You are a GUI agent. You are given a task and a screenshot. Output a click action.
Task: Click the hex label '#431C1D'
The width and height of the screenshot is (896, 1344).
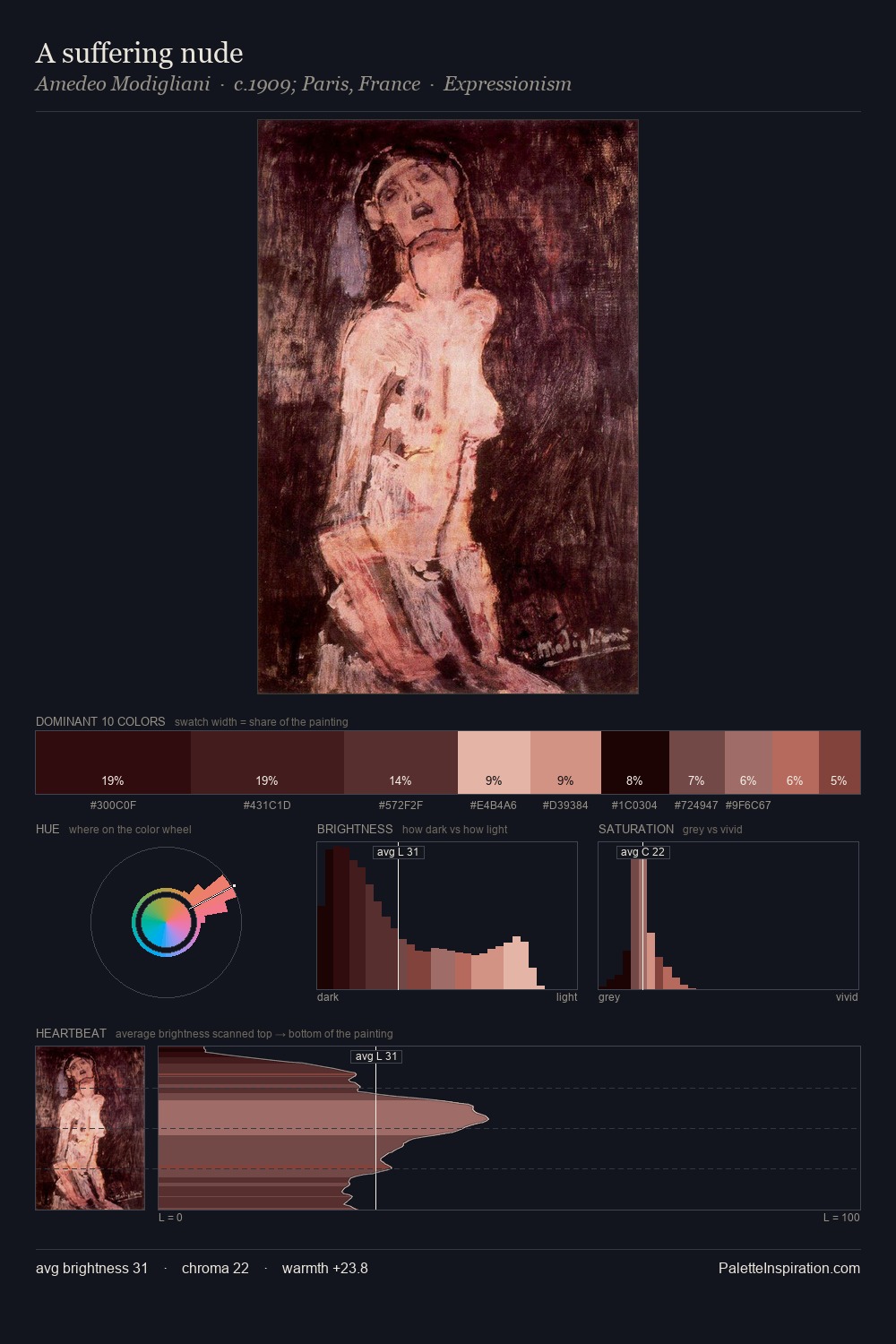click(267, 805)
